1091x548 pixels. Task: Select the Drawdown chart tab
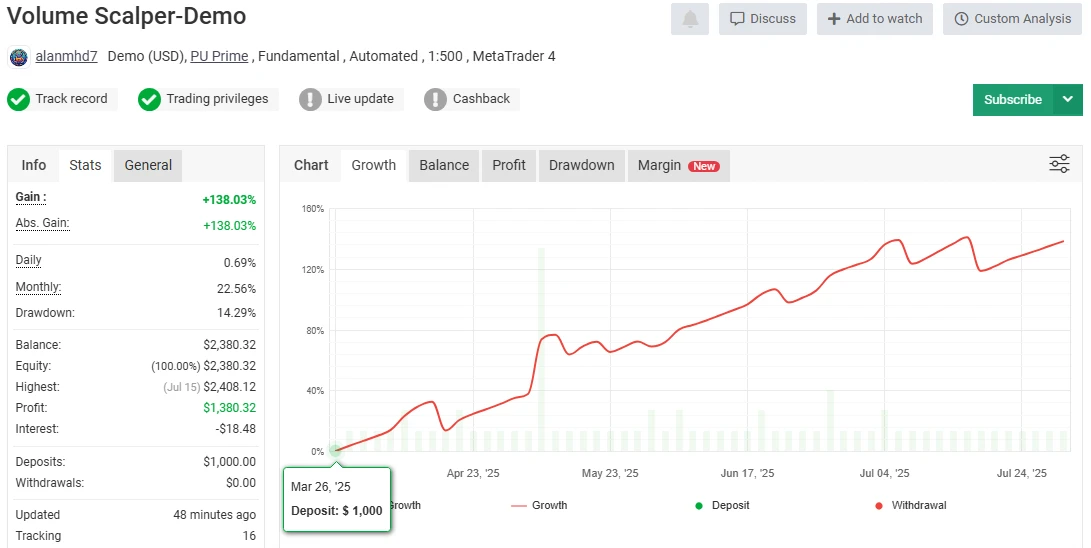click(x=581, y=166)
